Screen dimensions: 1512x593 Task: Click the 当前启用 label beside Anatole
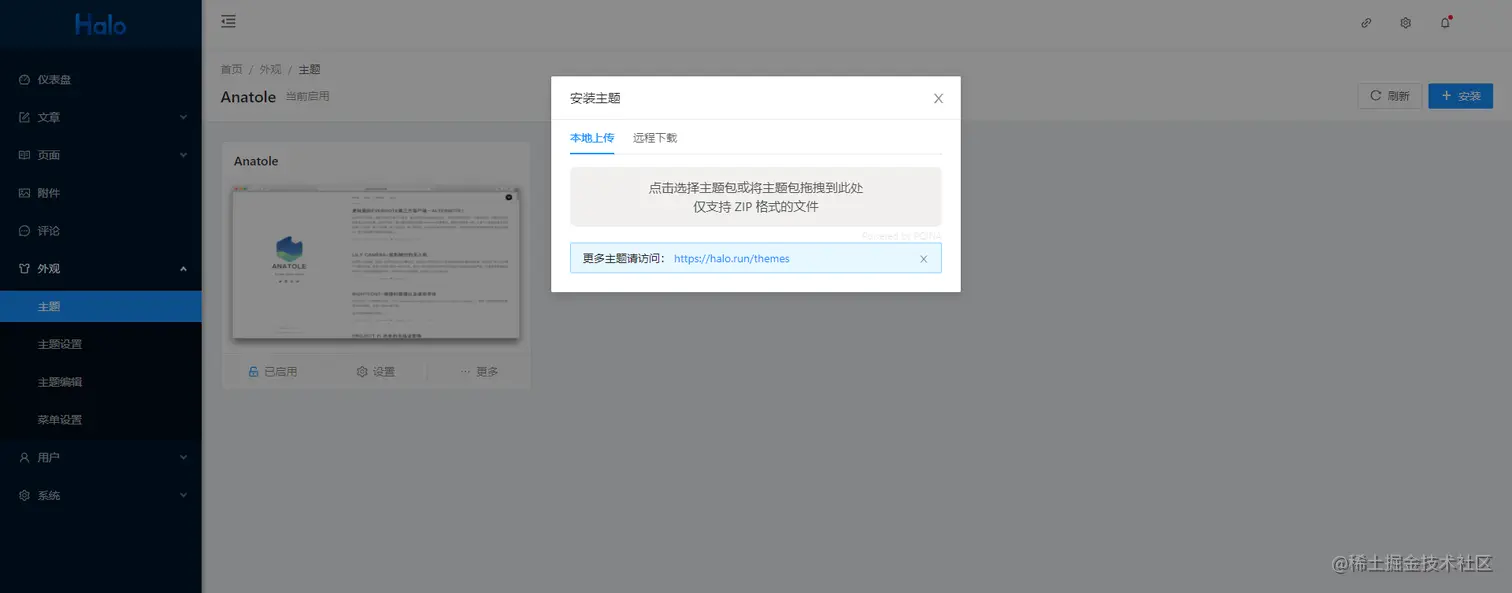pos(307,97)
